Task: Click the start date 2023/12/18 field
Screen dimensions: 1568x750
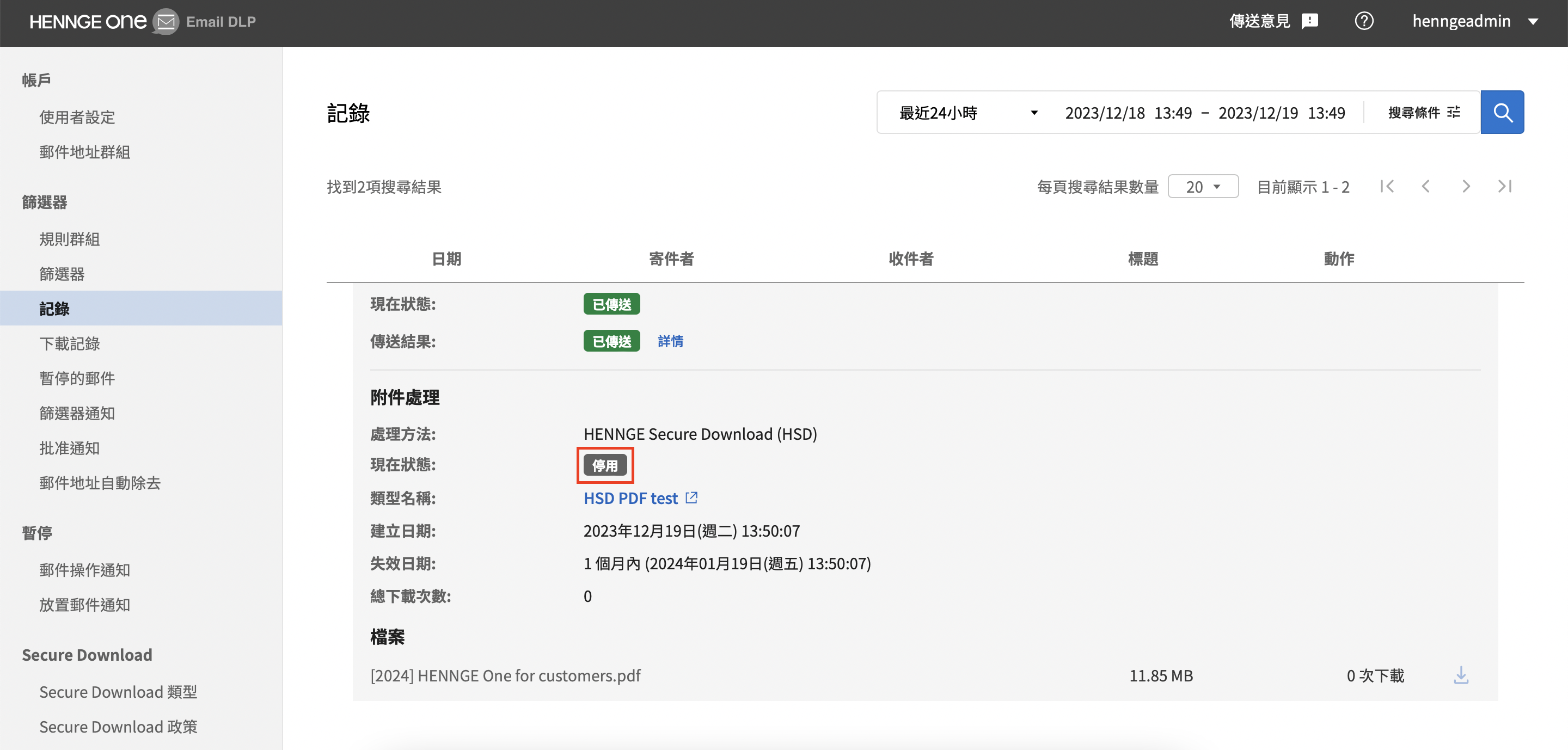Action: pos(1104,113)
